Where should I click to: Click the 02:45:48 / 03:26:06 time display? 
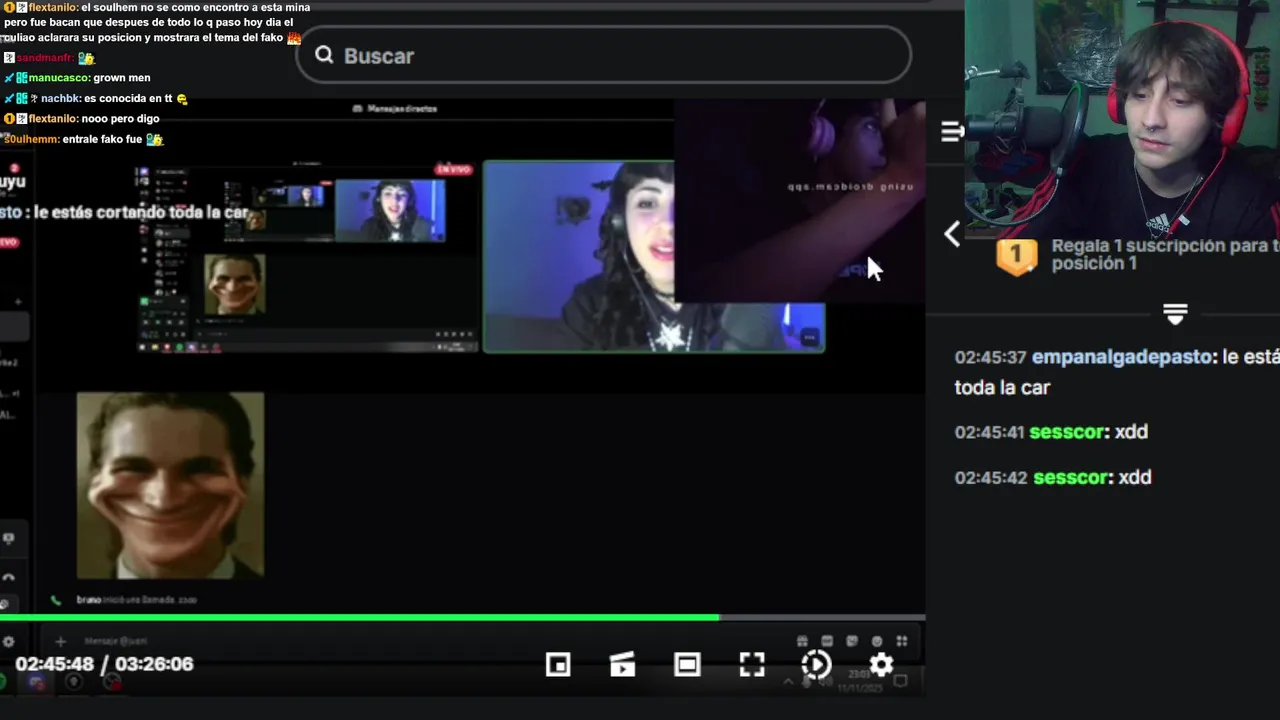[104, 664]
